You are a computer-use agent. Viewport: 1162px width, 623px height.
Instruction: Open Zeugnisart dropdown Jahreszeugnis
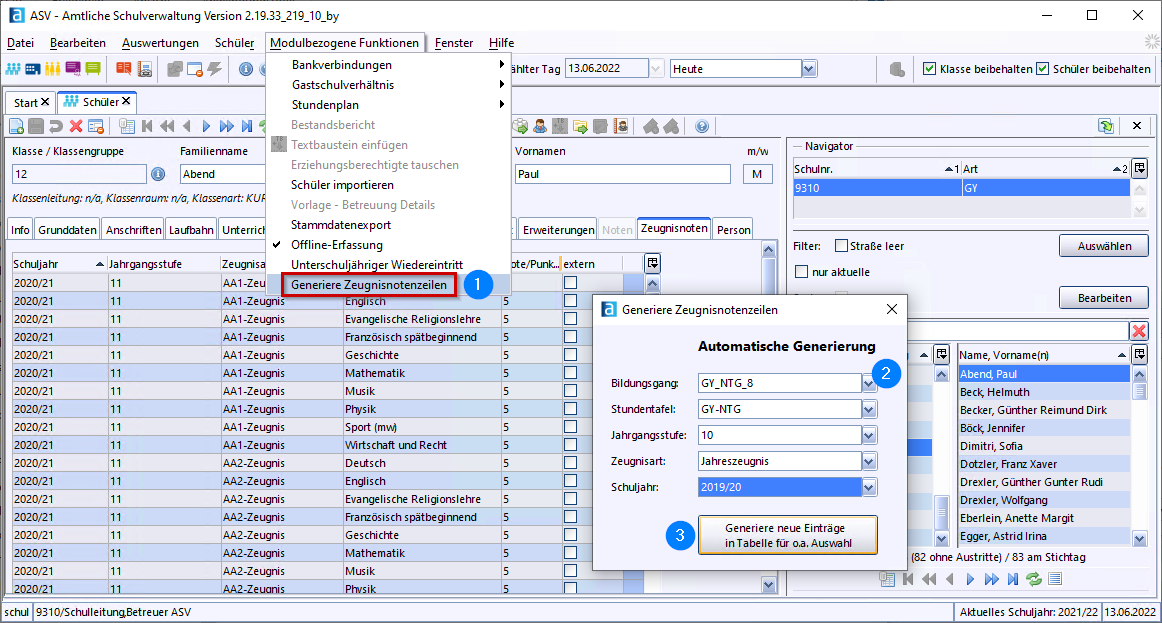coord(869,461)
